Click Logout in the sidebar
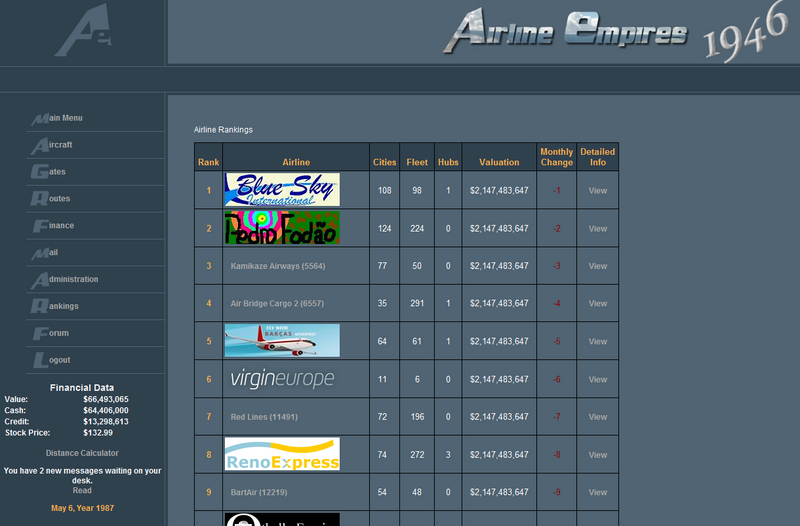Screen dimensions: 800x526 tap(52, 360)
